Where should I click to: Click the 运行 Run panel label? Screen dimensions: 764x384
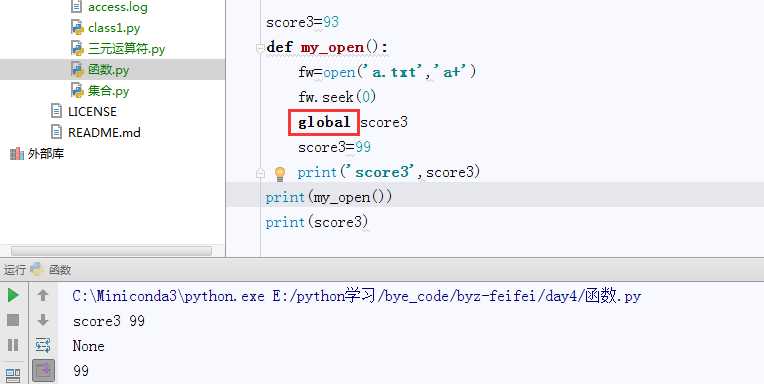[14, 269]
